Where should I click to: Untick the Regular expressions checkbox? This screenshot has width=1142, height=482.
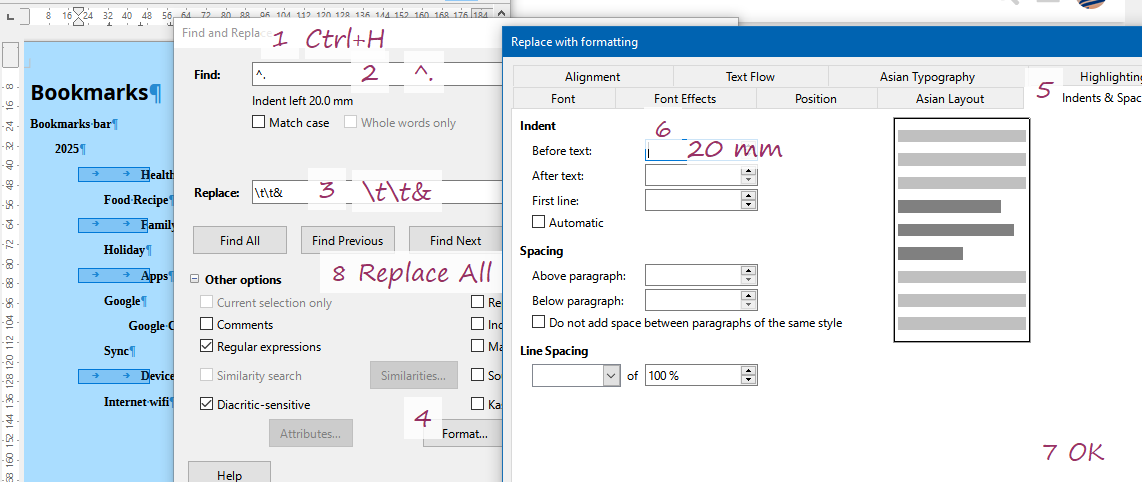(x=207, y=347)
